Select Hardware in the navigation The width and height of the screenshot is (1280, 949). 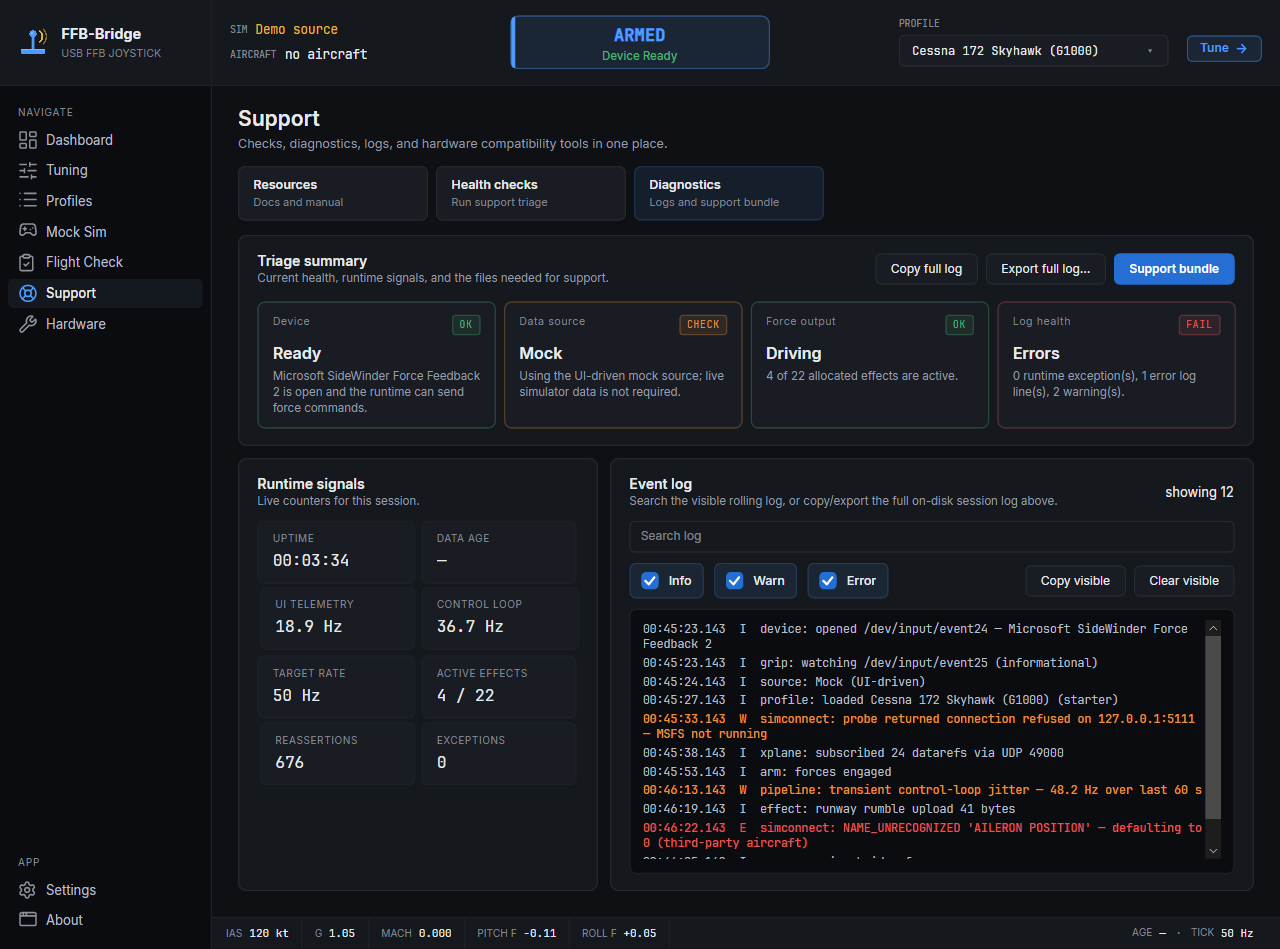pyautogui.click(x=105, y=324)
